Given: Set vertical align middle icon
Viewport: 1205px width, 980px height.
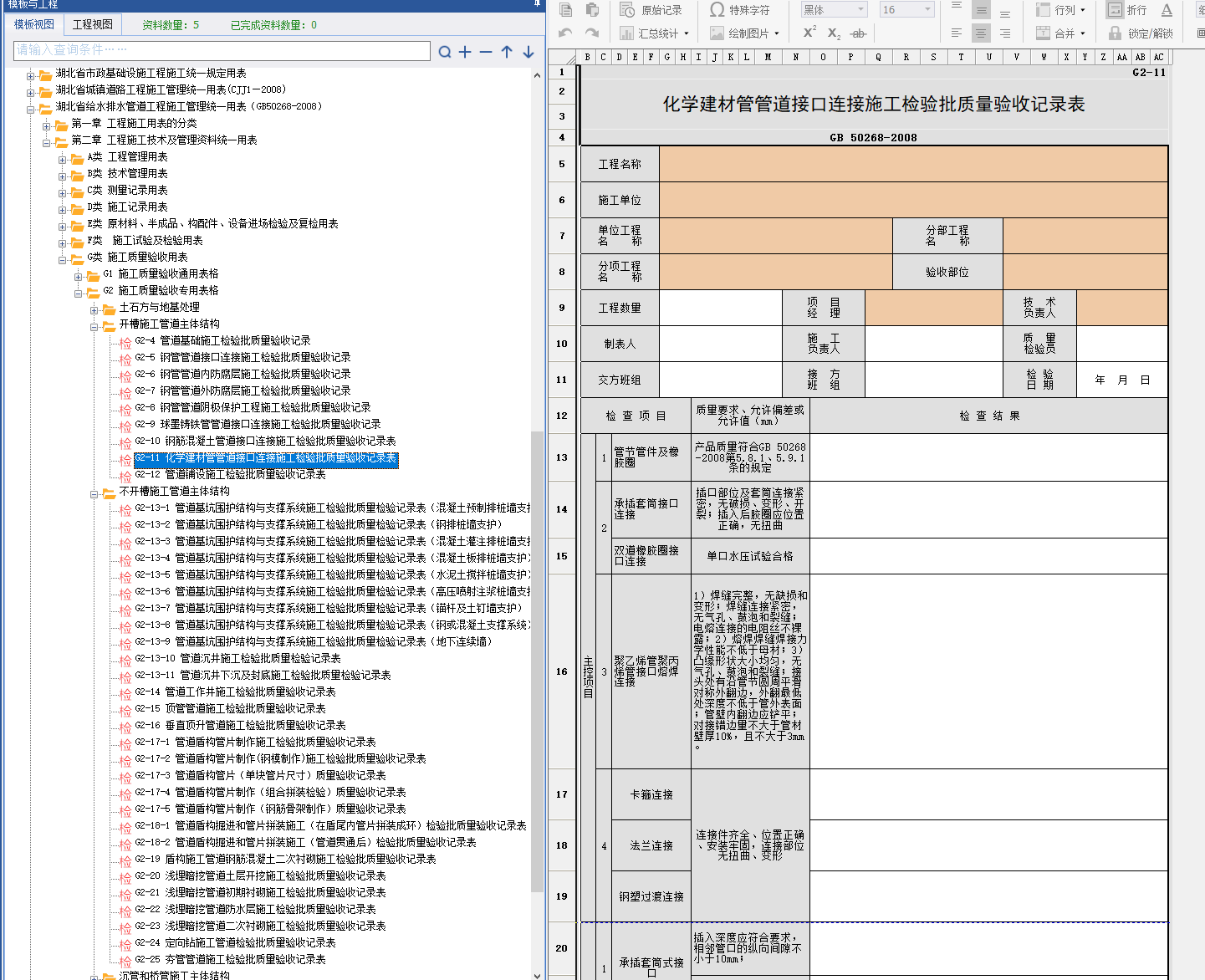Looking at the screenshot, I should (981, 10).
